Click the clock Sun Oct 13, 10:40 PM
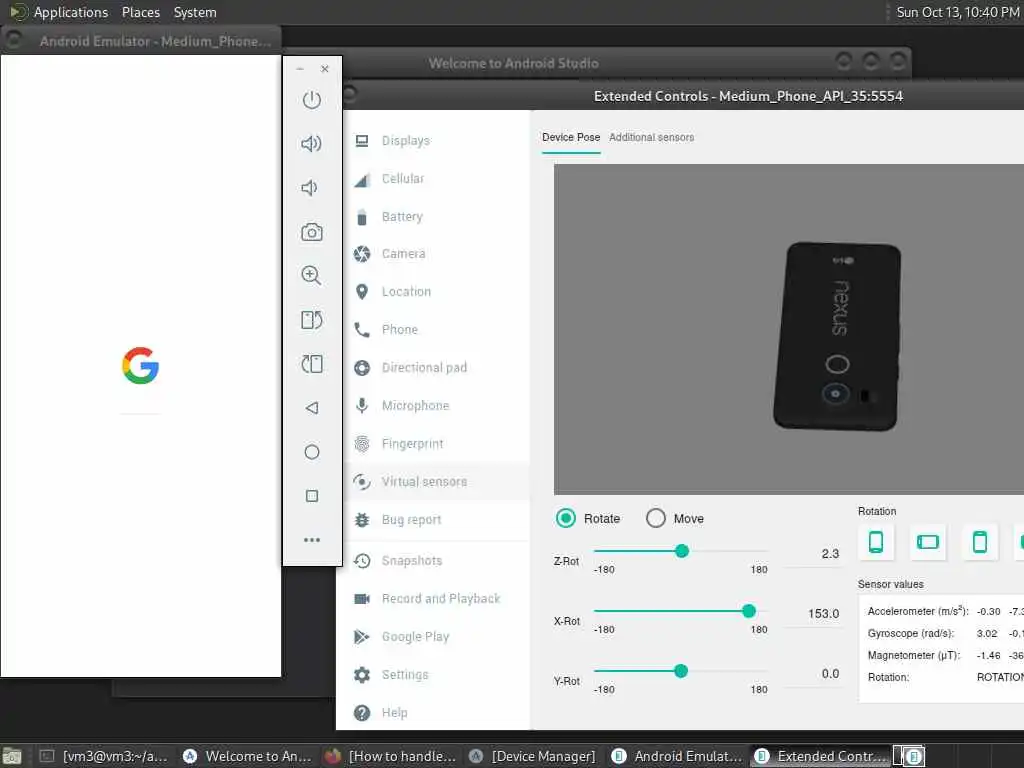 pos(957,12)
